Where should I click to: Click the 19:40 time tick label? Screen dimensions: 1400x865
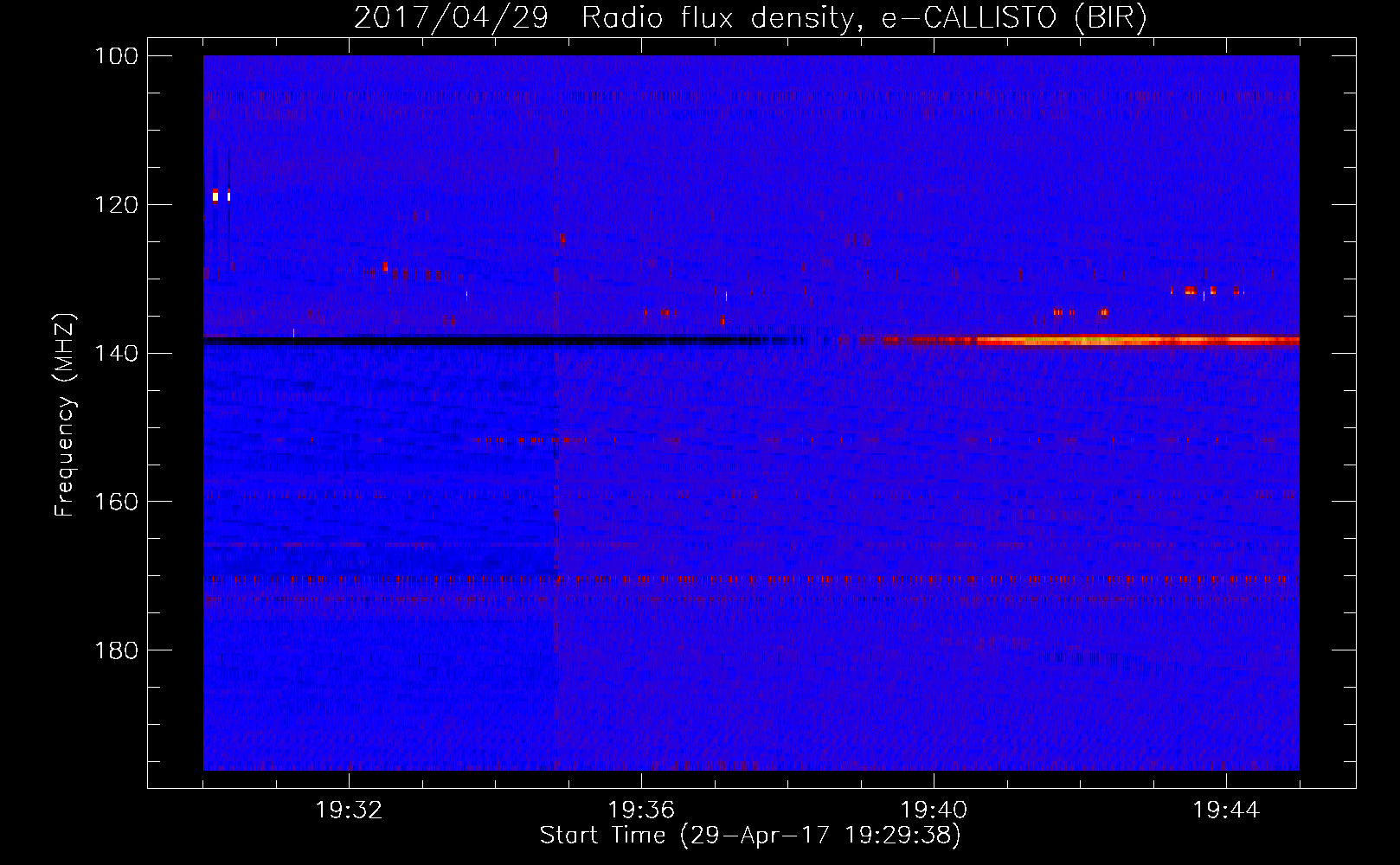(934, 811)
